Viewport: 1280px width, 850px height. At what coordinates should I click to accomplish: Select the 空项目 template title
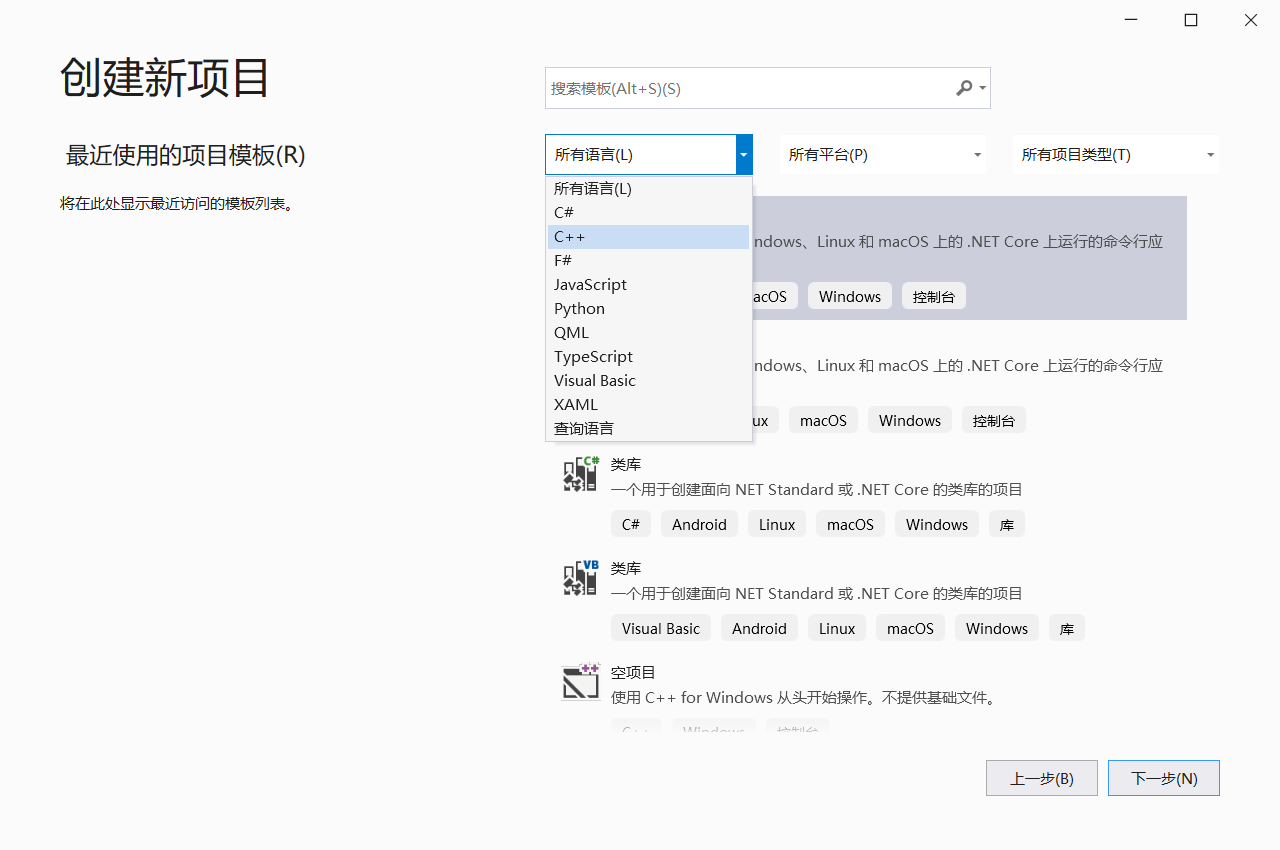633,673
